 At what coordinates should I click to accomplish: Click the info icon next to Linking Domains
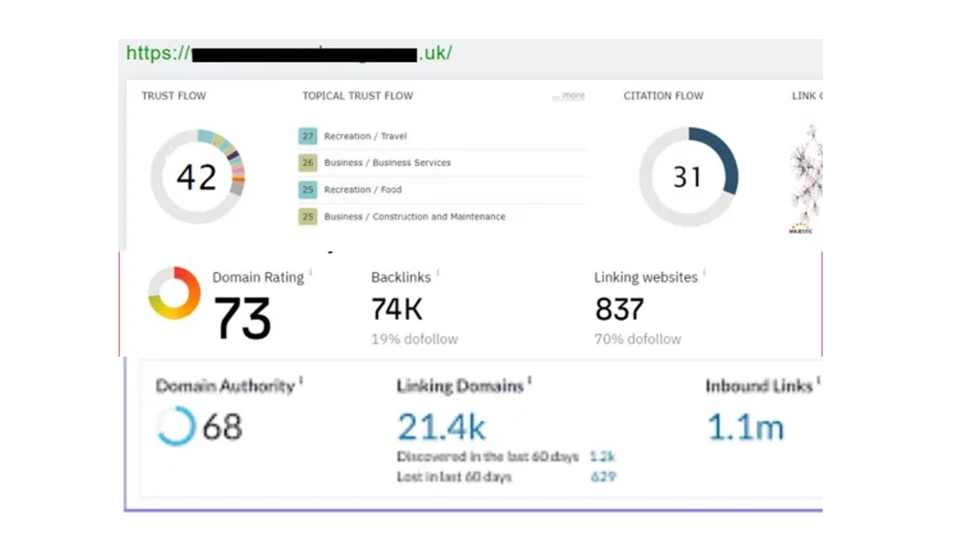click(x=530, y=381)
